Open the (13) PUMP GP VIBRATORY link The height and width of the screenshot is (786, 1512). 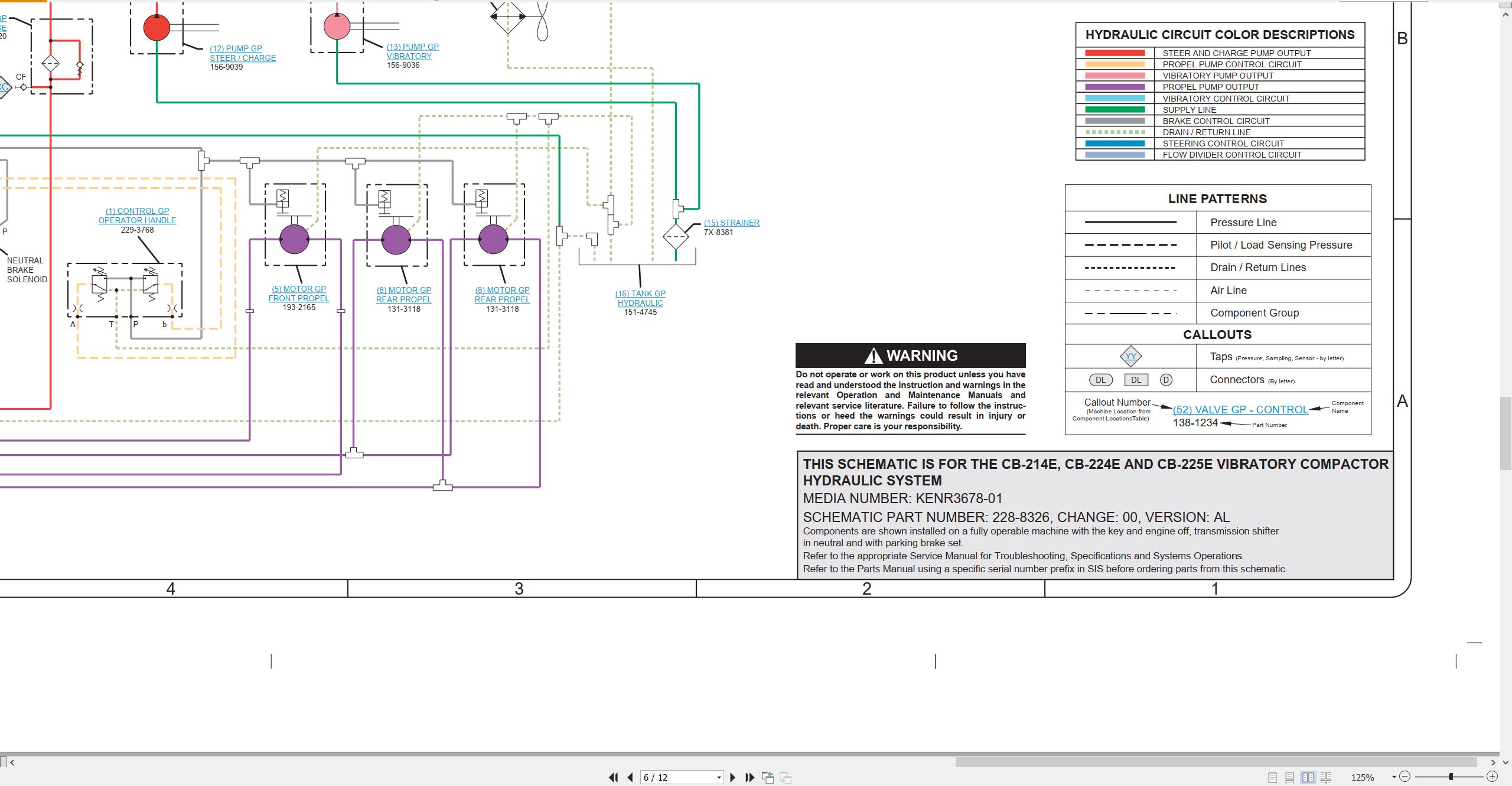click(x=412, y=51)
